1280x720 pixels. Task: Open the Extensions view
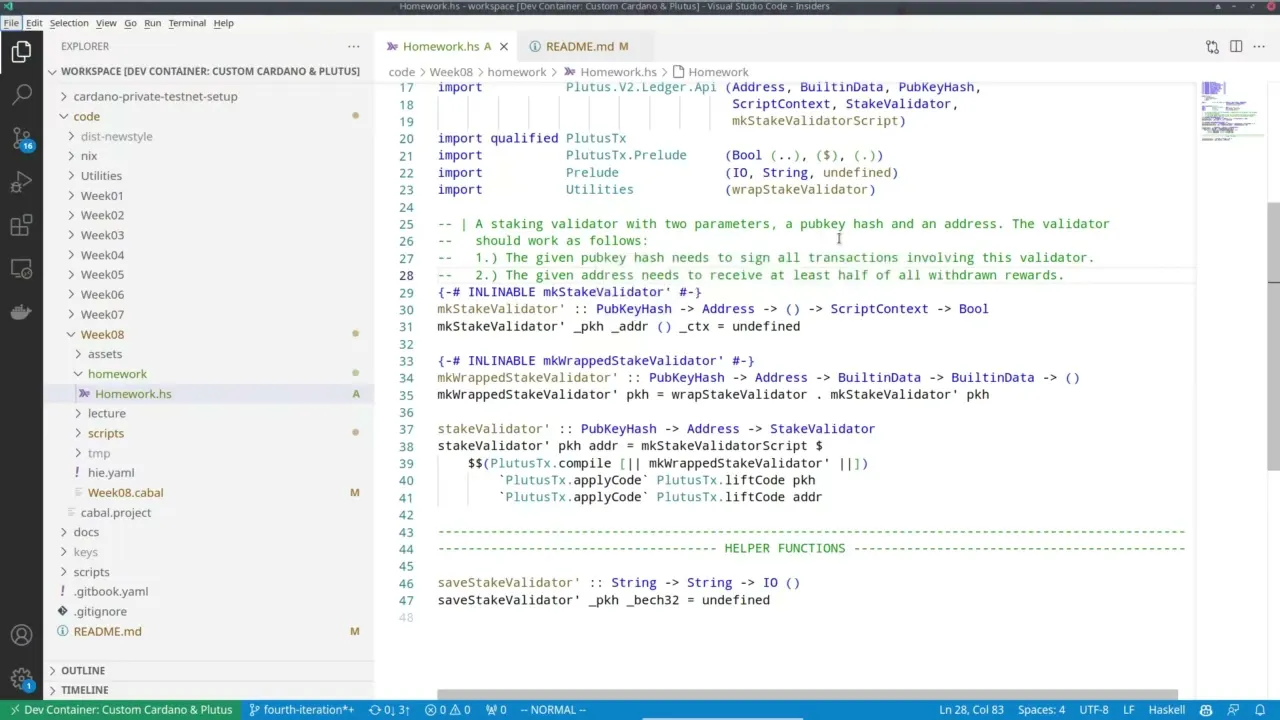(21, 226)
